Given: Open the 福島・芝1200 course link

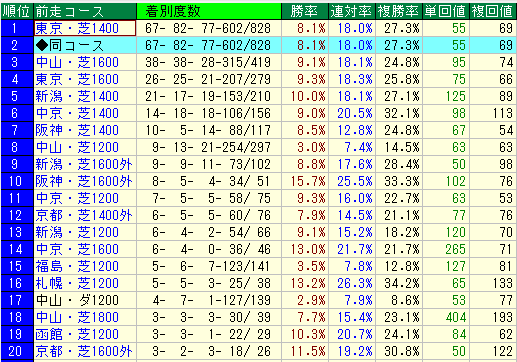Looking at the screenshot, I should [77, 266].
